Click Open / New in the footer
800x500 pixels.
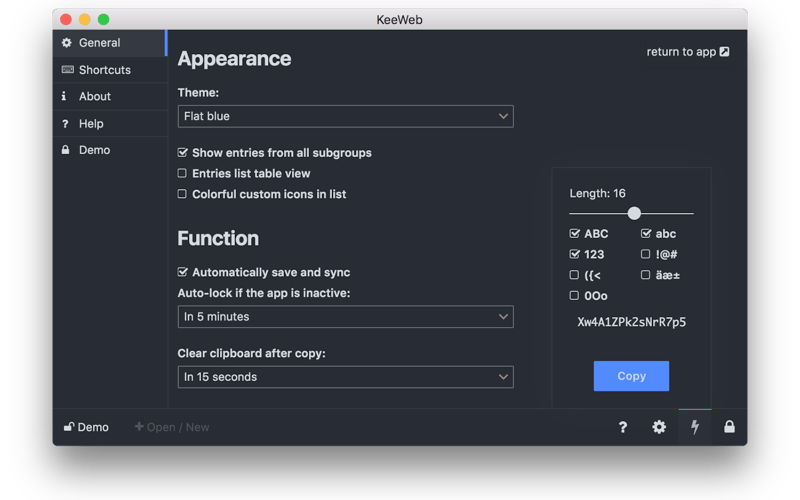coord(172,427)
